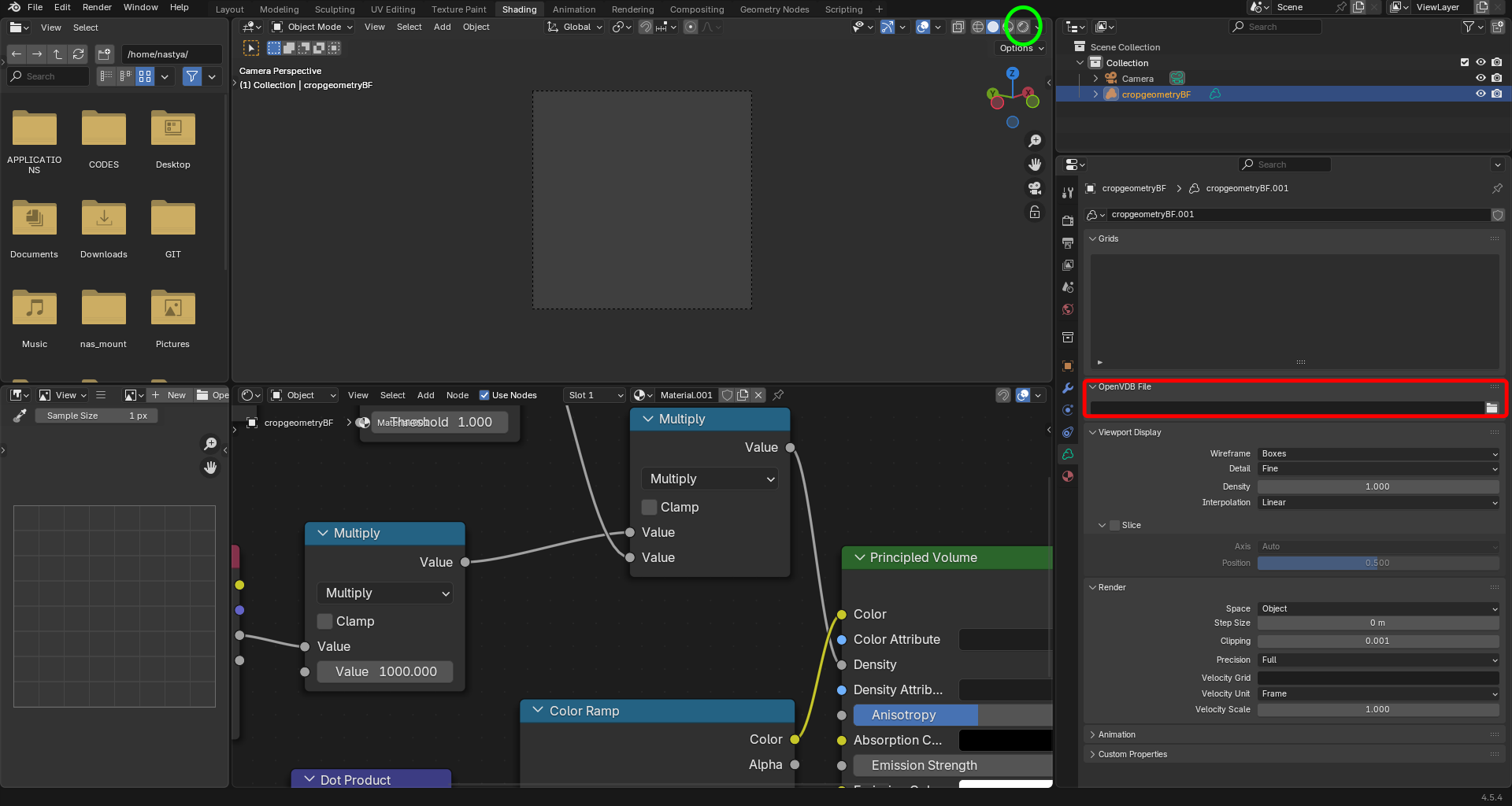Open the World properties tab
Image resolution: width=1512 pixels, height=806 pixels.
pos(1067,309)
